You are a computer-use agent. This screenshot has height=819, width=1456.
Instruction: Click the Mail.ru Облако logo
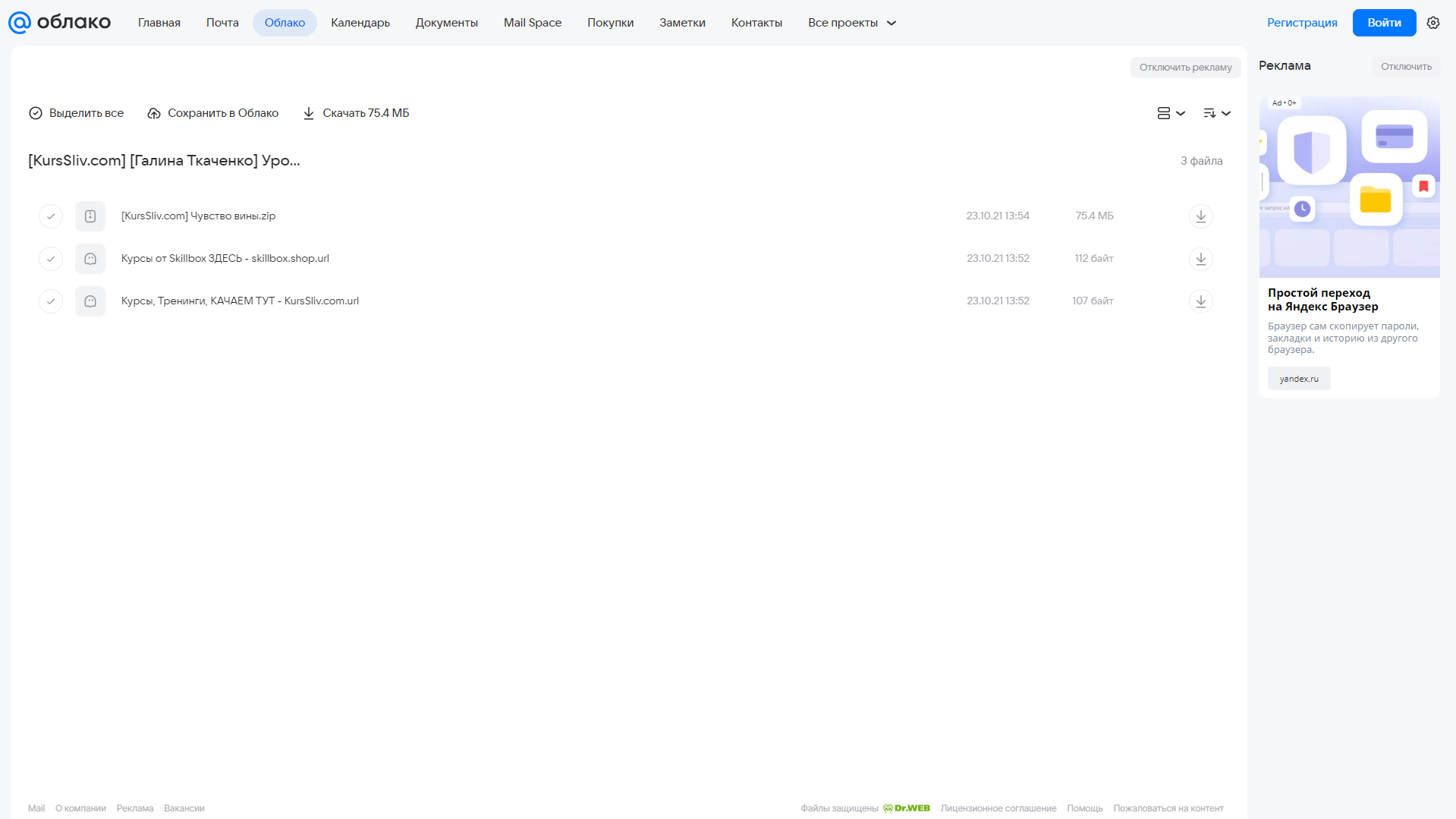60,23
